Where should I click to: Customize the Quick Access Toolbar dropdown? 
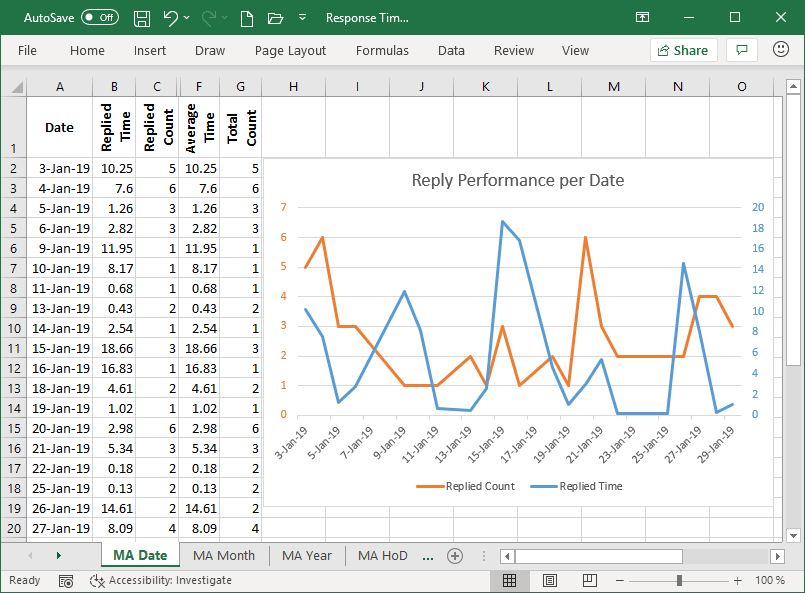[302, 17]
